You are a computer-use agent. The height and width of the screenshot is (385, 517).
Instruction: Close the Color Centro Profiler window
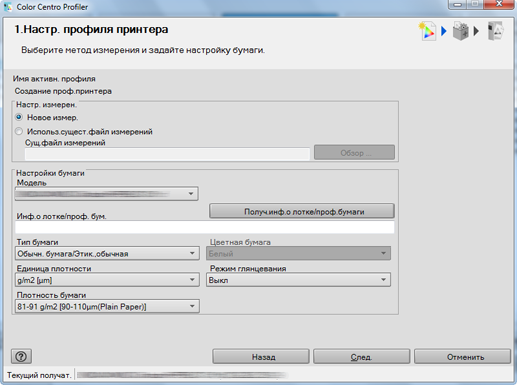(x=499, y=5)
